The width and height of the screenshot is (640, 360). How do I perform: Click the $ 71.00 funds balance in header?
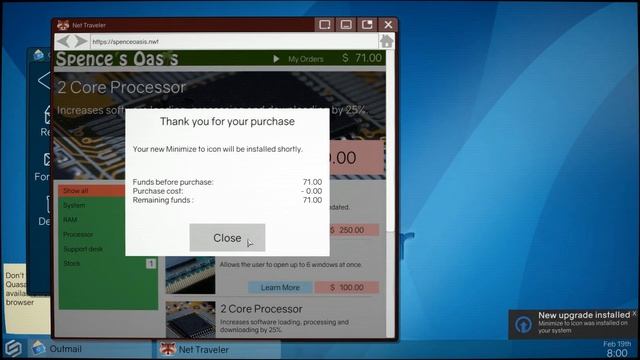[x=362, y=58]
